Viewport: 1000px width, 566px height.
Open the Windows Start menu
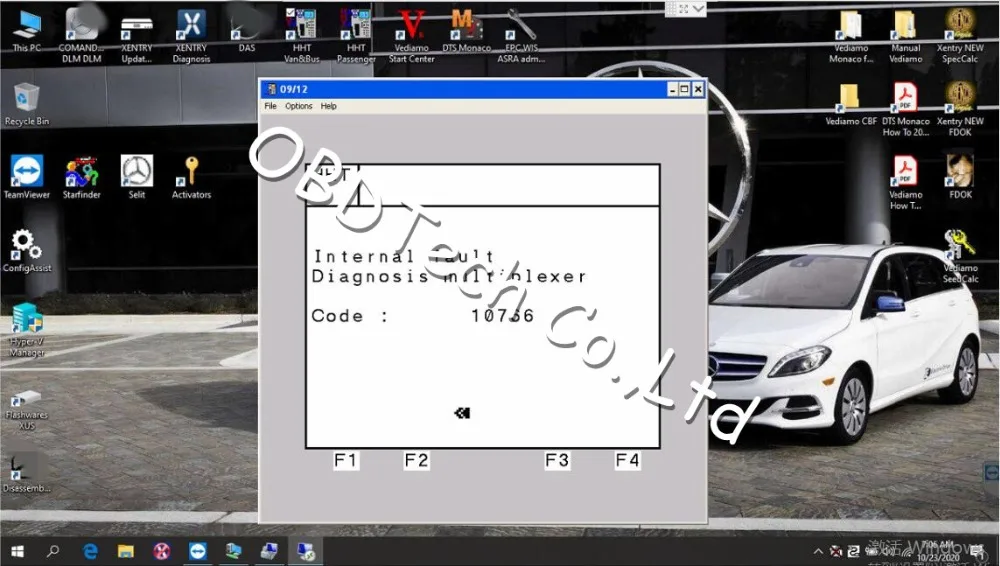click(x=17, y=551)
